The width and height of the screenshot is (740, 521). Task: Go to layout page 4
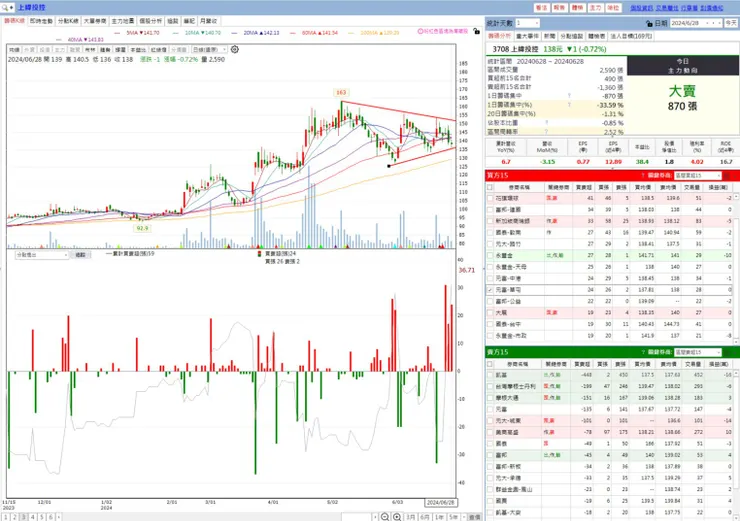[x=33, y=517]
